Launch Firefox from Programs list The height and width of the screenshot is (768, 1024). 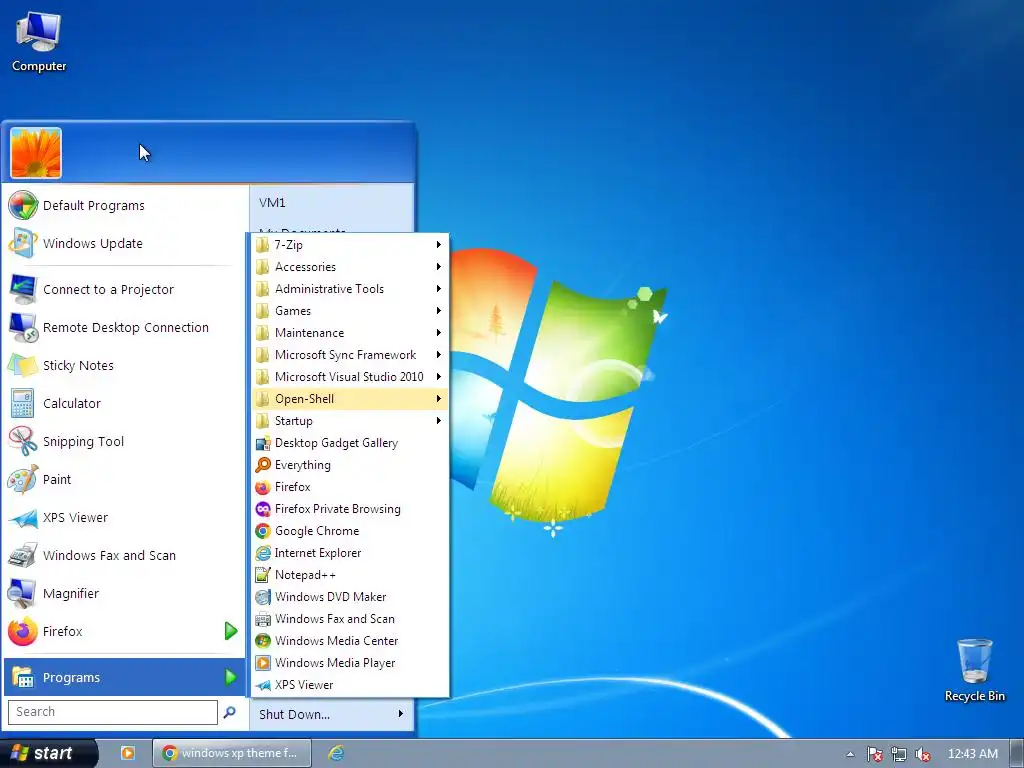click(x=350, y=487)
